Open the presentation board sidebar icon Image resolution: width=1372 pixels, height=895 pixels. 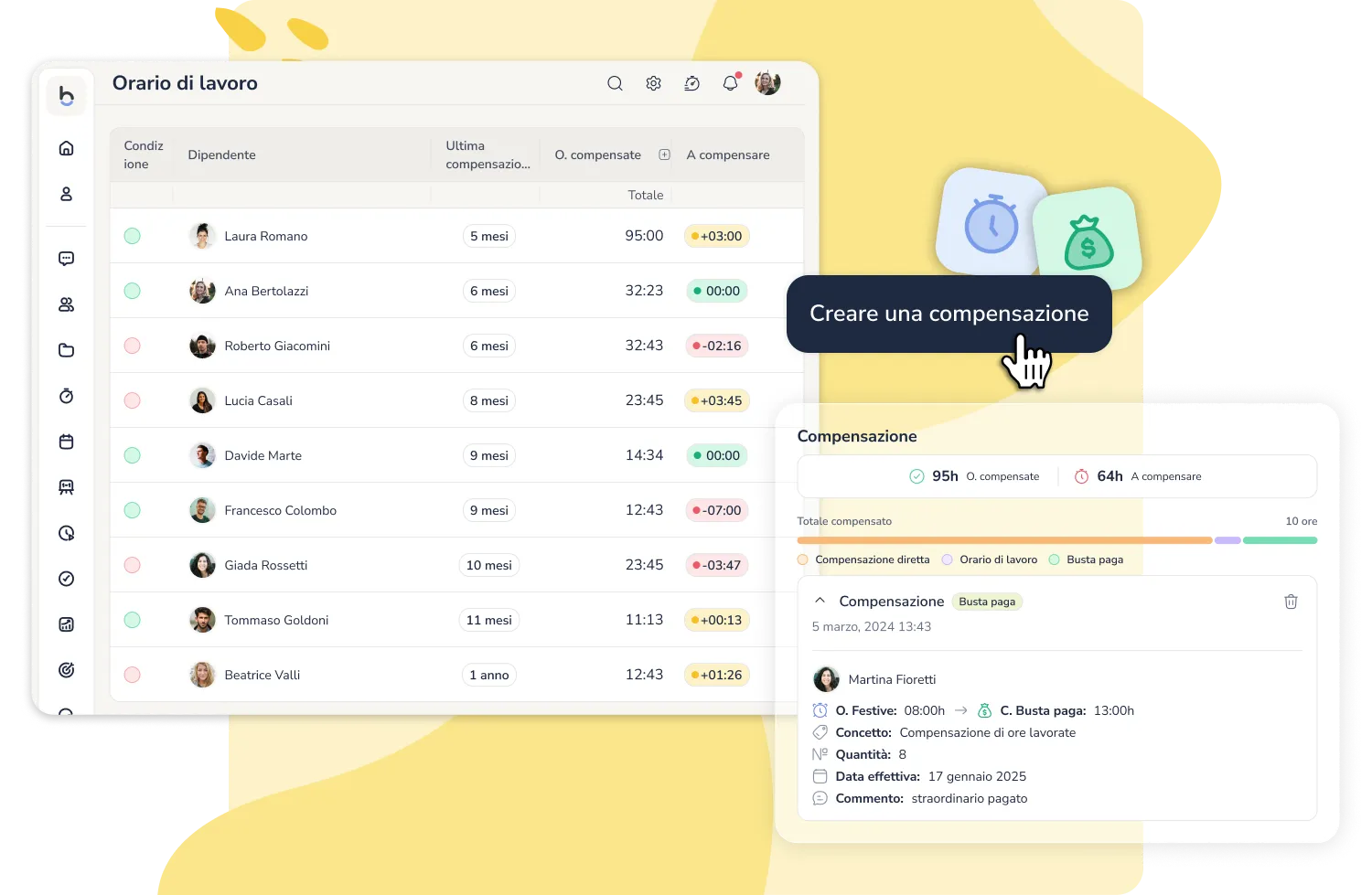66,487
